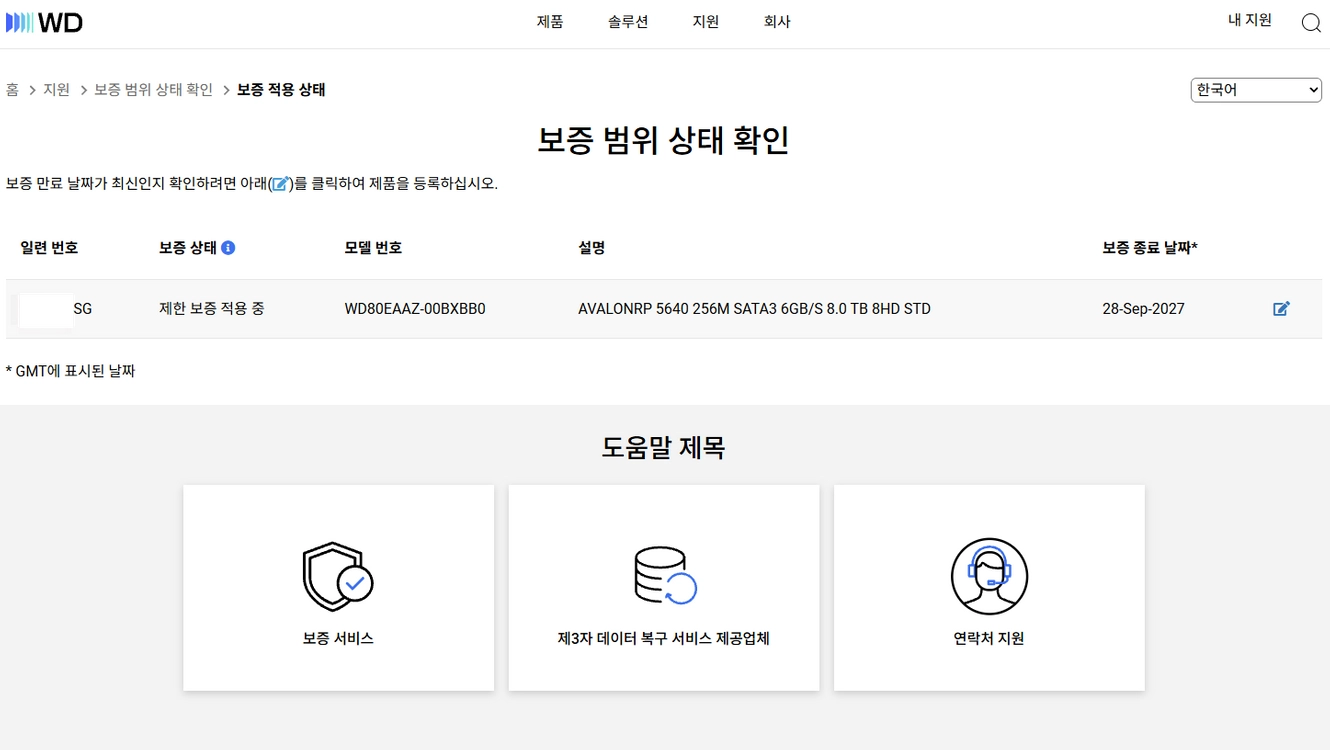Click the info icon beside 보증 상태
Viewport: 1330px width, 750px height.
point(228,248)
